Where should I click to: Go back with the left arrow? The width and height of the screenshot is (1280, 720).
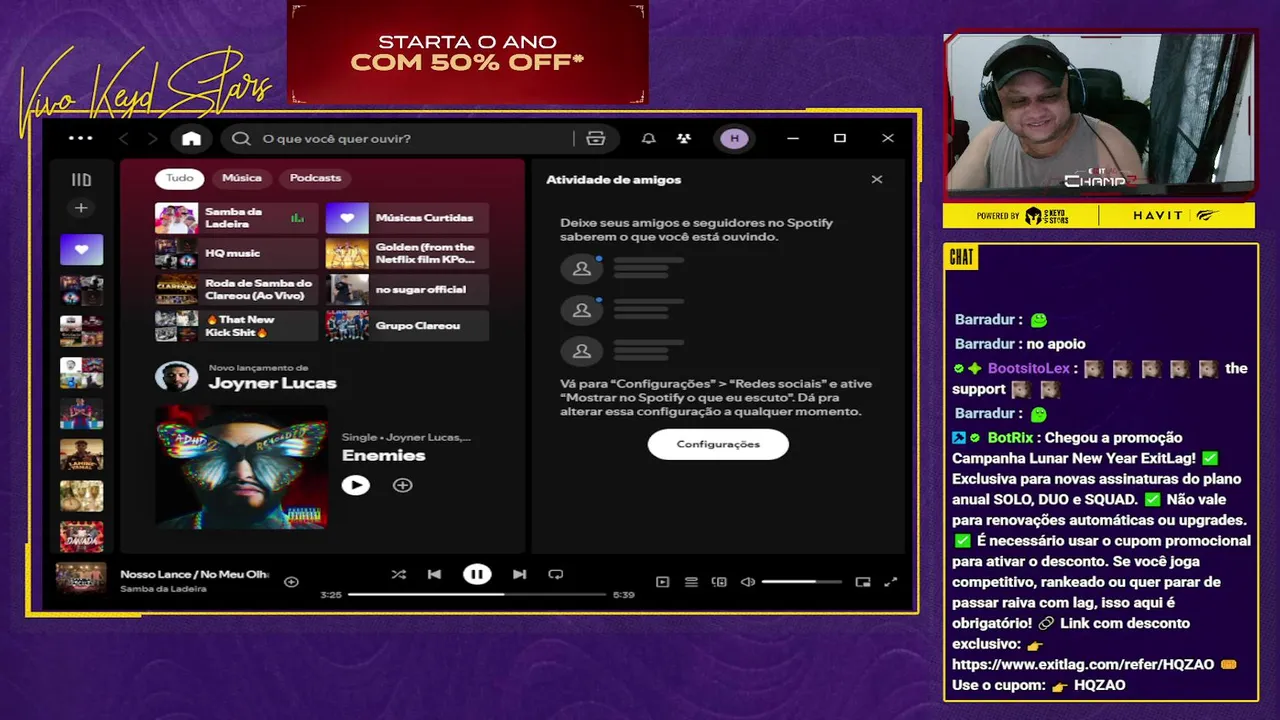[124, 138]
